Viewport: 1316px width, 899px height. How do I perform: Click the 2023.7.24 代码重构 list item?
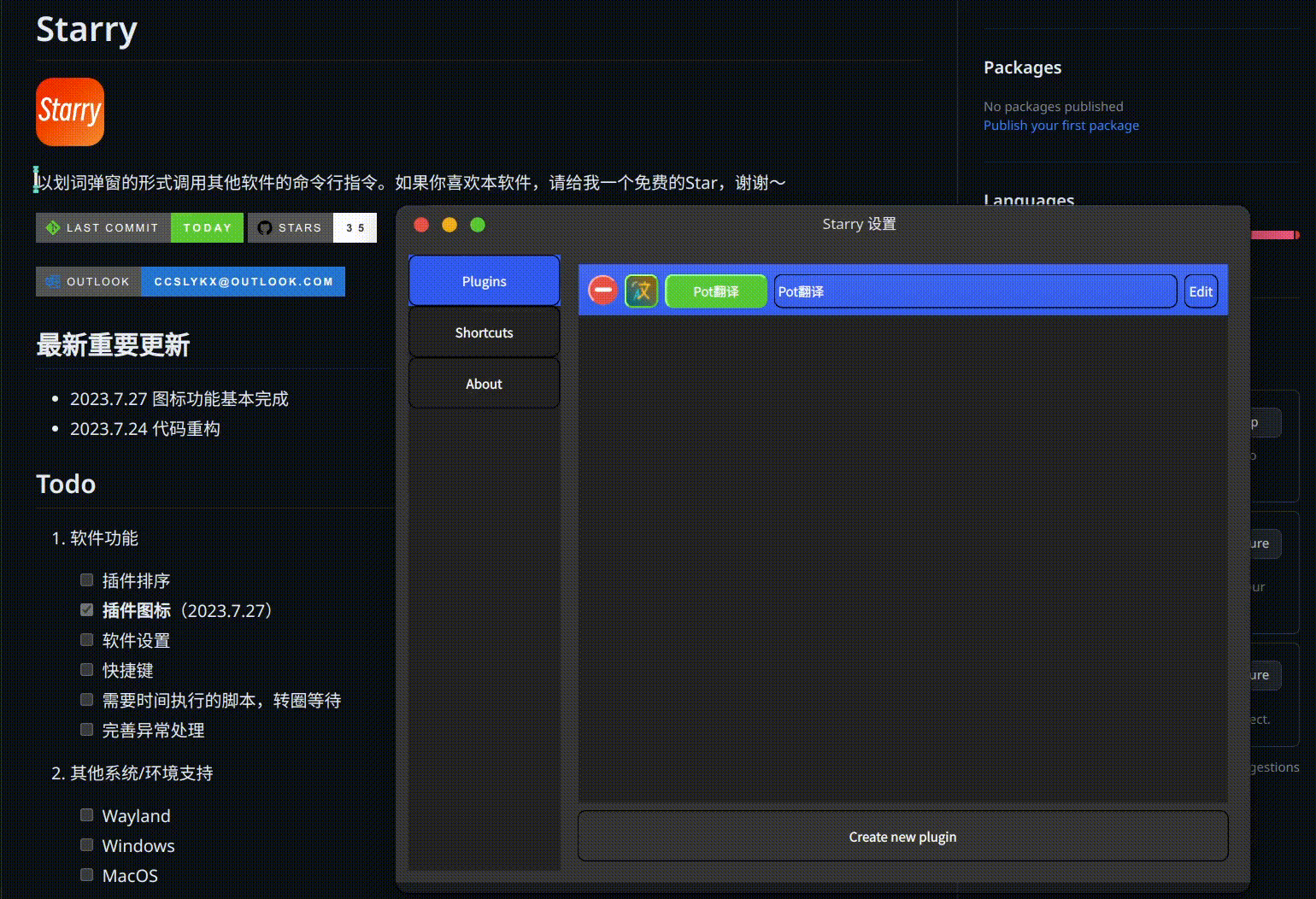(x=145, y=429)
